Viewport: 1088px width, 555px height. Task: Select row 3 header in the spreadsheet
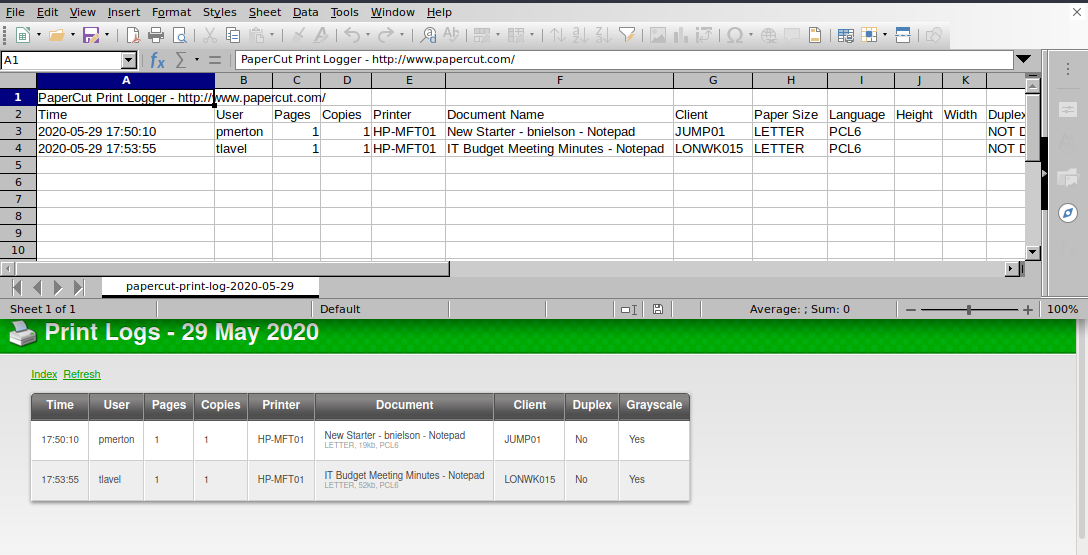(18, 131)
